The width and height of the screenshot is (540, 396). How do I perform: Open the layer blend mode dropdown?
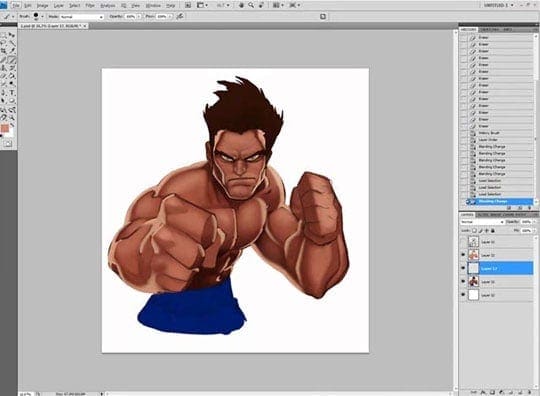pos(482,222)
